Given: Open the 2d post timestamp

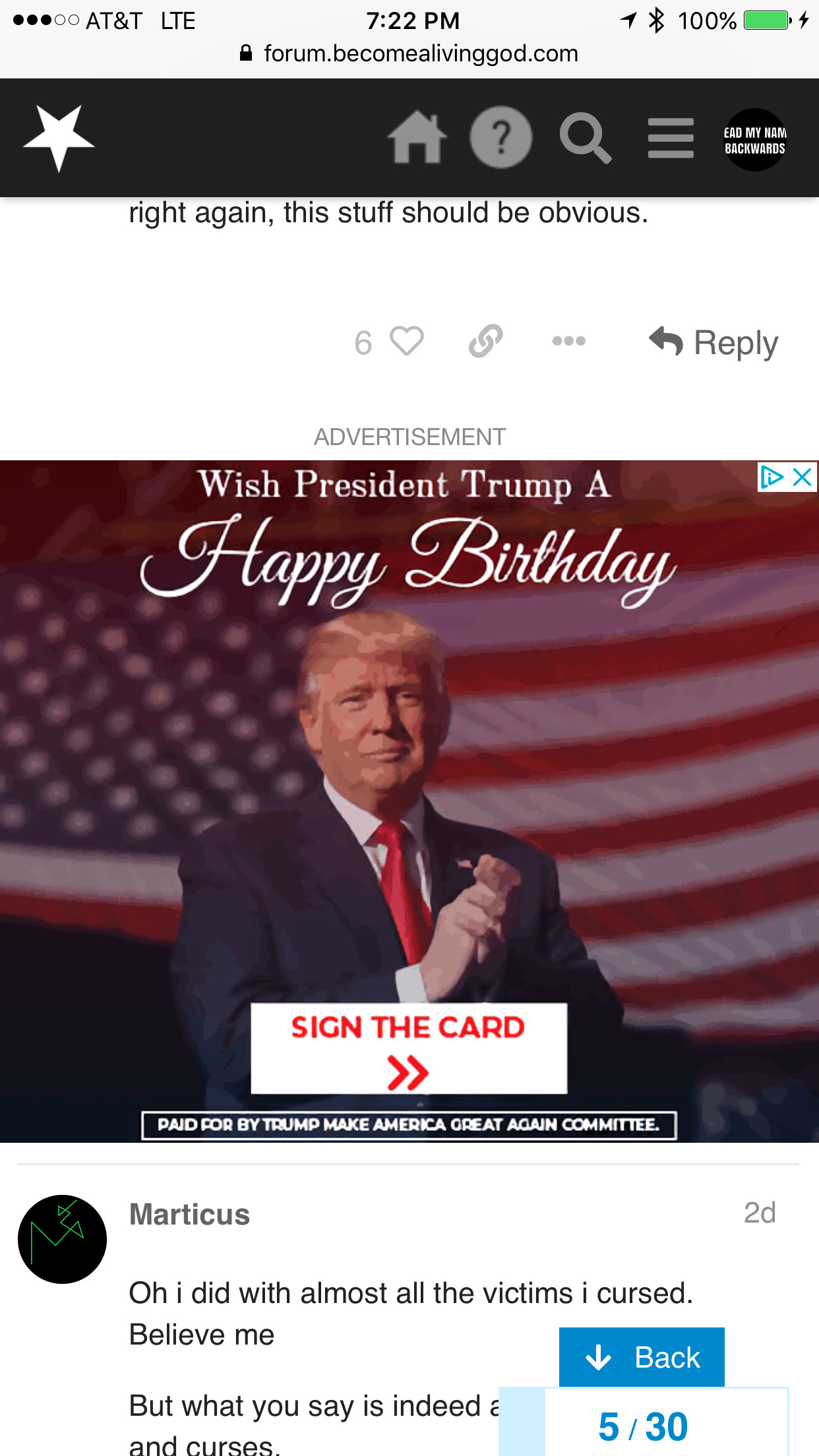Looking at the screenshot, I should [760, 1213].
